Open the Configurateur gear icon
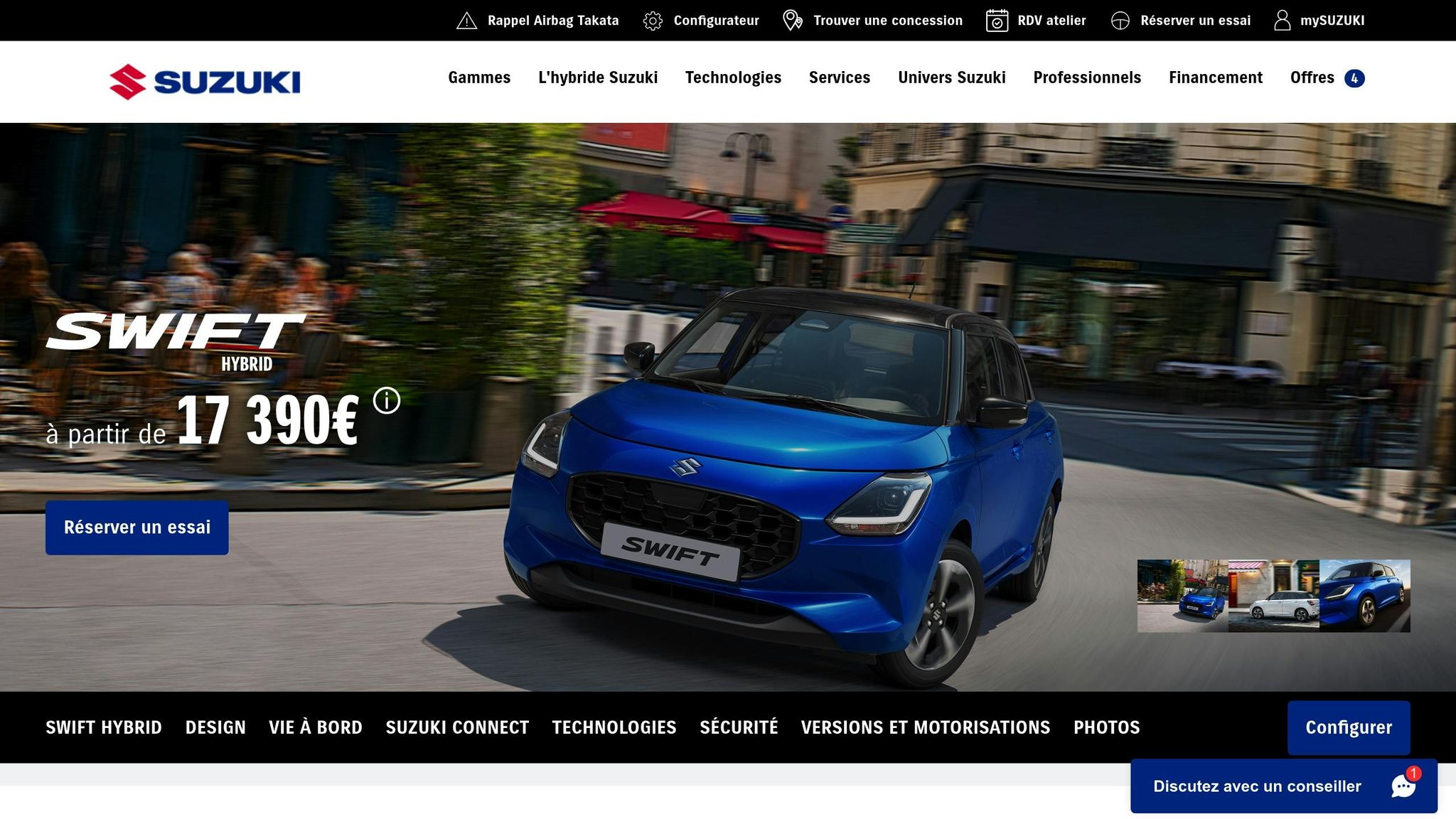The height and width of the screenshot is (819, 1456). point(651,20)
